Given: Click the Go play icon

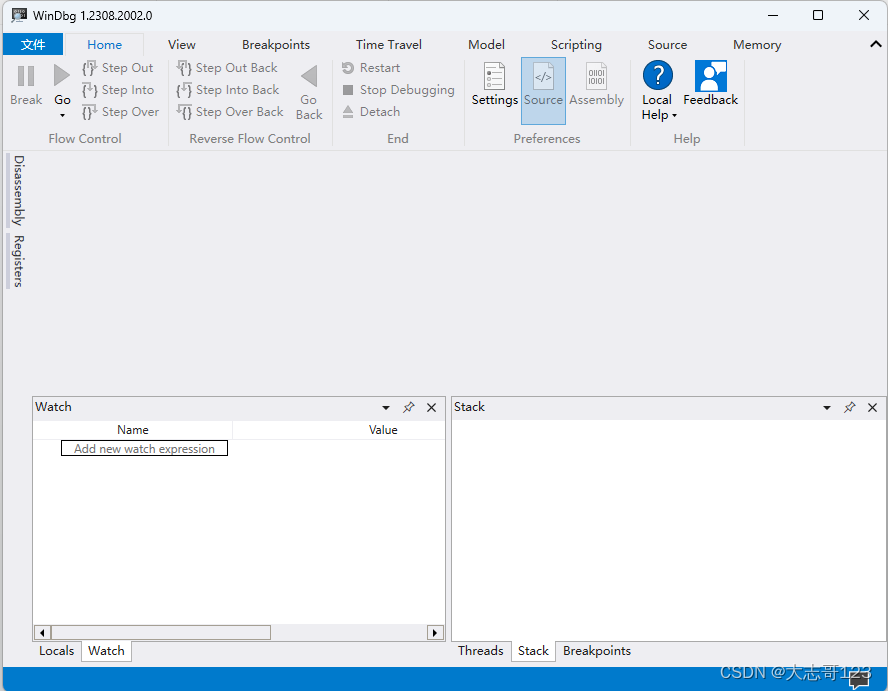Looking at the screenshot, I should (x=61, y=75).
